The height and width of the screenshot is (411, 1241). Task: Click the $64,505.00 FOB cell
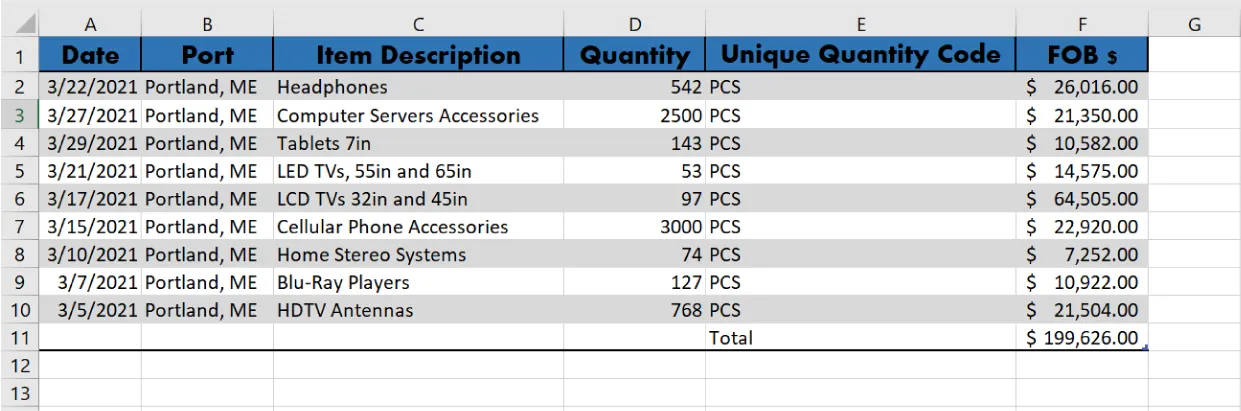(x=1082, y=199)
